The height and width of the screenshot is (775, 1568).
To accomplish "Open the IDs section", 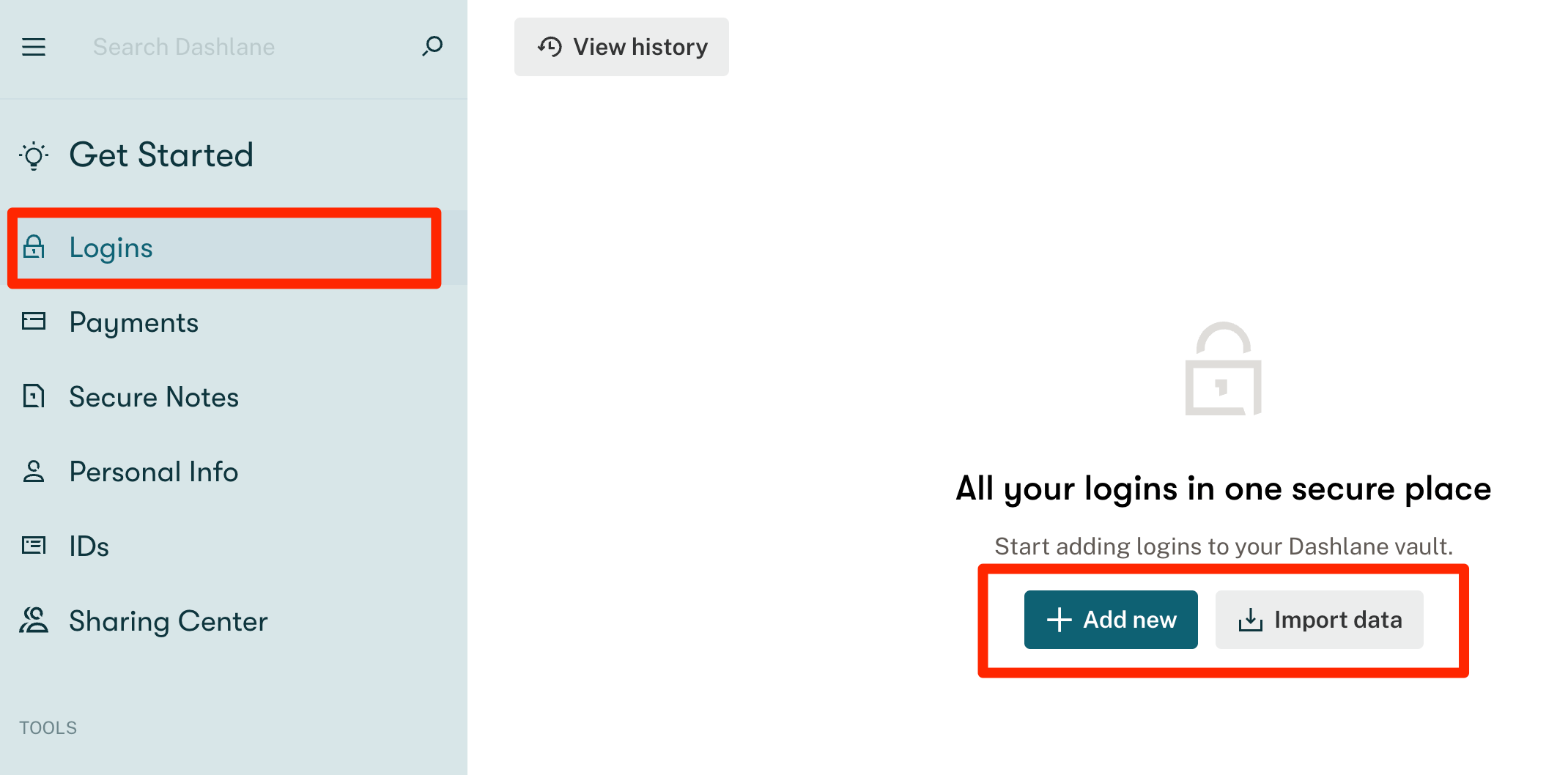I will [234, 546].
